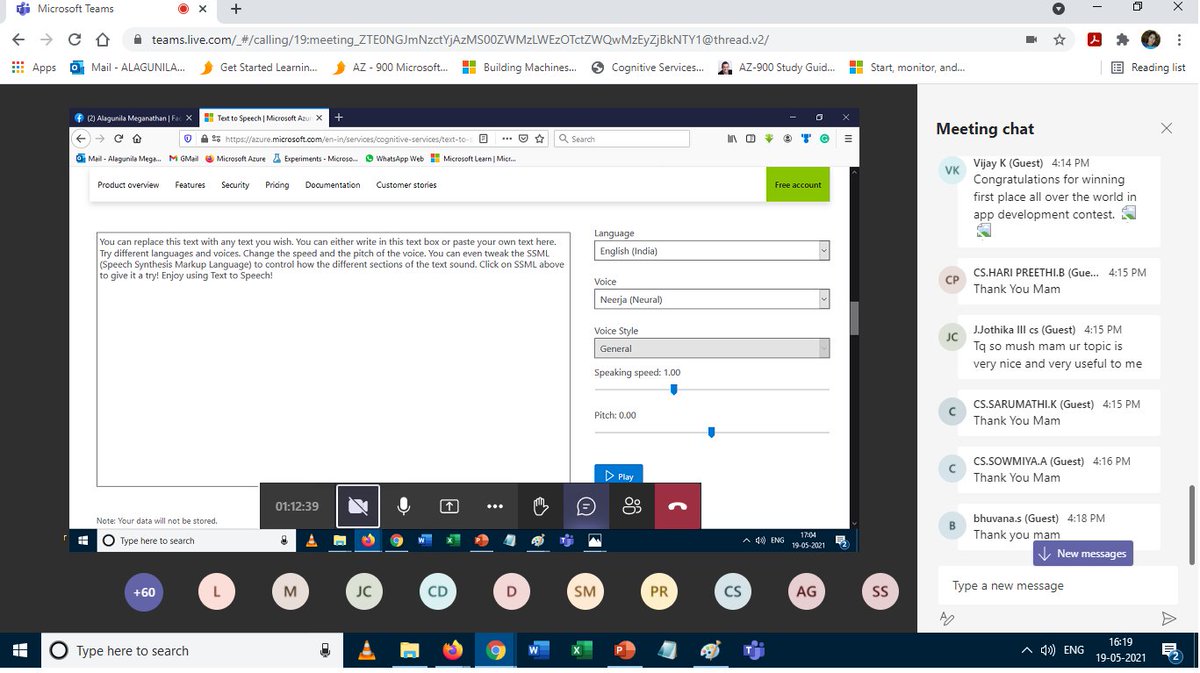Open Product overview tab on shared Azure page
This screenshot has height=673, width=1200.
(128, 185)
